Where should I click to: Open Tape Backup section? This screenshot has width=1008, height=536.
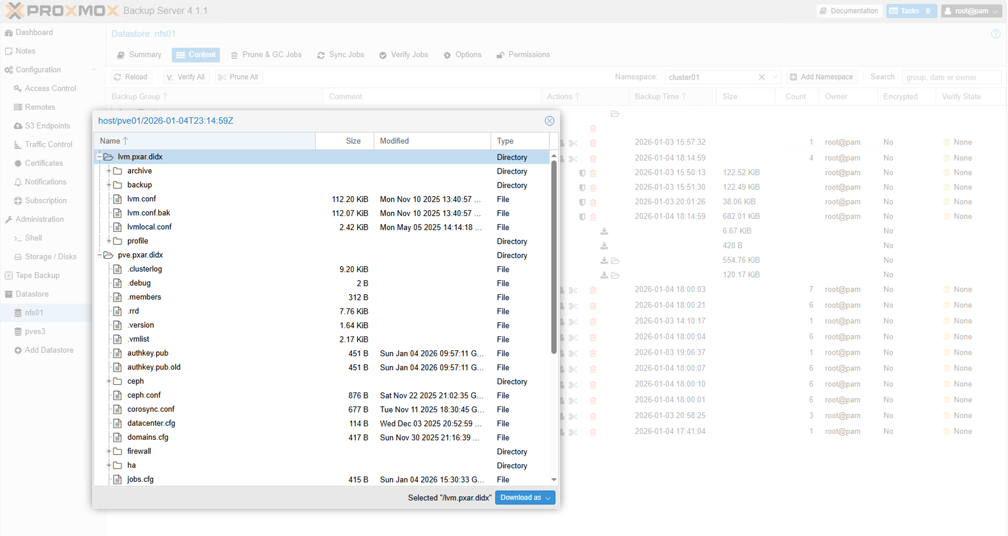tap(37, 275)
